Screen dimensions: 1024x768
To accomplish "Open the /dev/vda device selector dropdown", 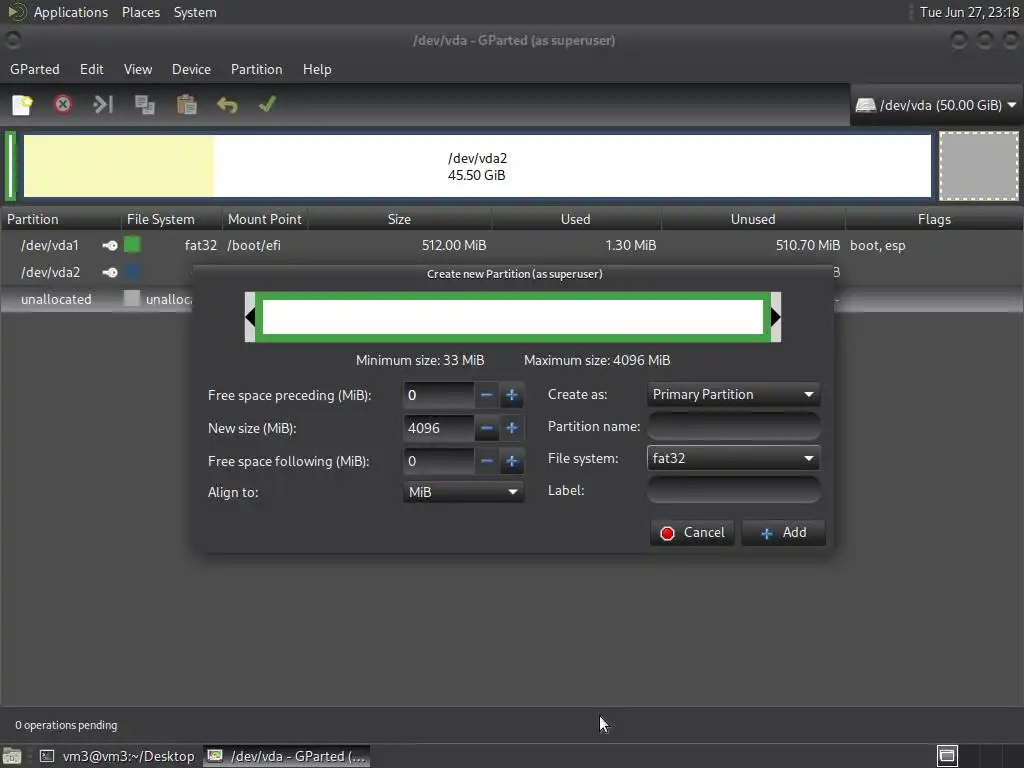I will pyautogui.click(x=936, y=105).
